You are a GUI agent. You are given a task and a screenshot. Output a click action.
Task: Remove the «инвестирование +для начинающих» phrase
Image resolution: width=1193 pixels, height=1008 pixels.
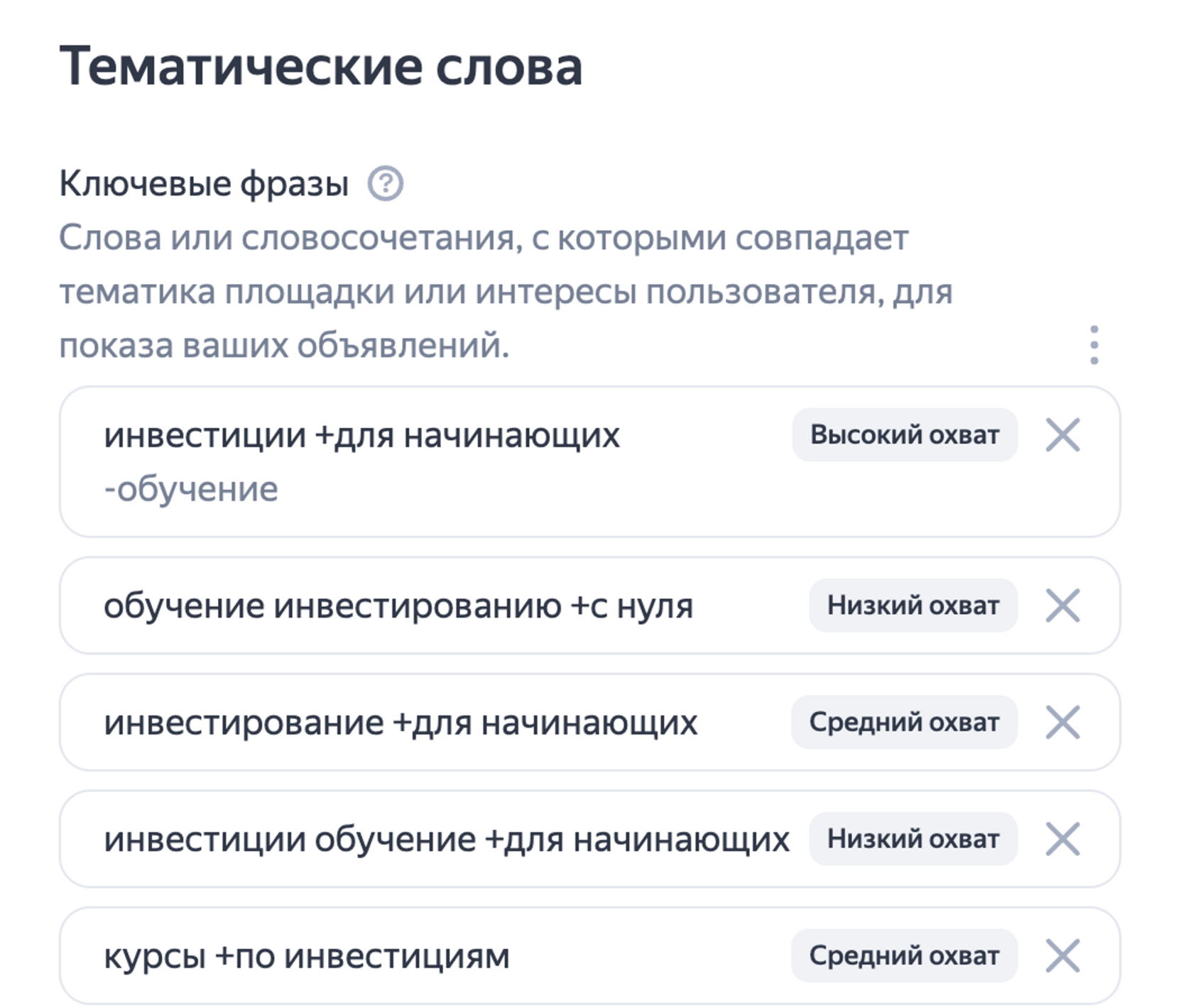click(x=1062, y=723)
